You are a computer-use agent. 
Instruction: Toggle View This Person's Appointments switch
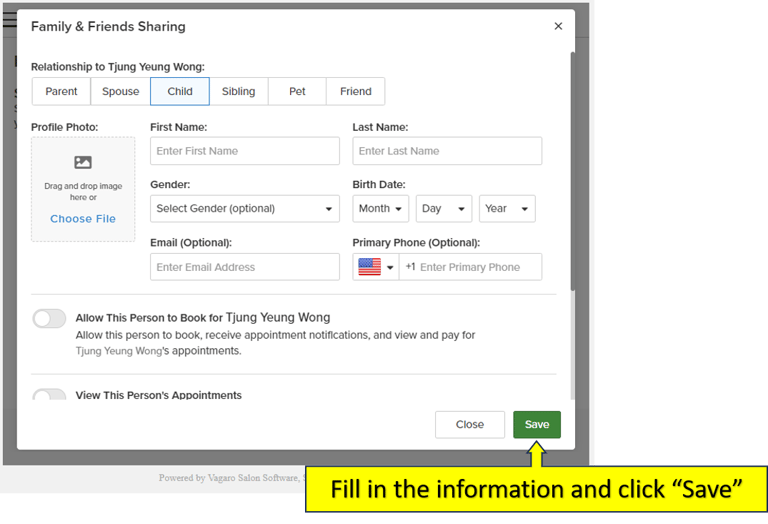49,394
